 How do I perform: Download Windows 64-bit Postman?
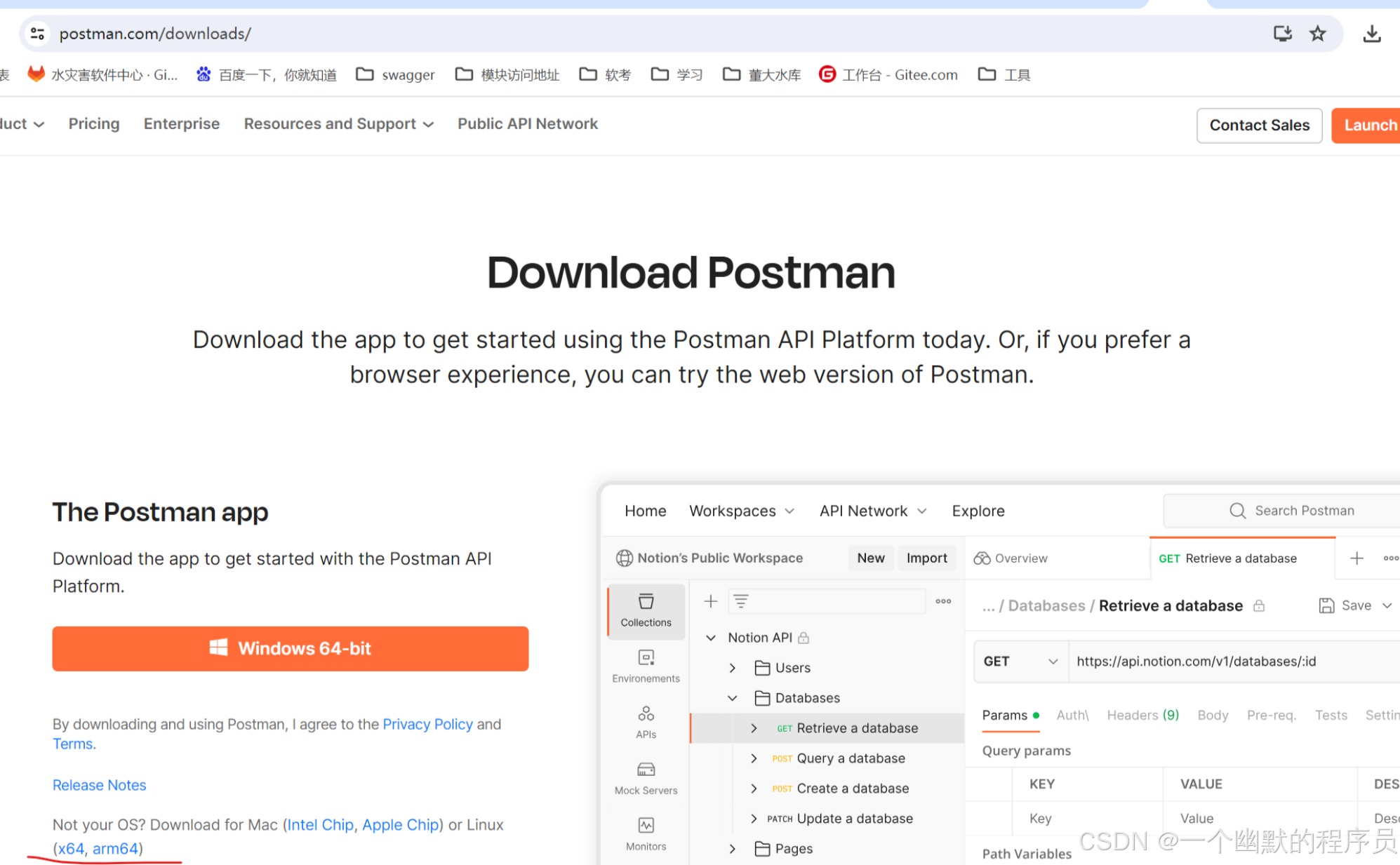[x=291, y=648]
